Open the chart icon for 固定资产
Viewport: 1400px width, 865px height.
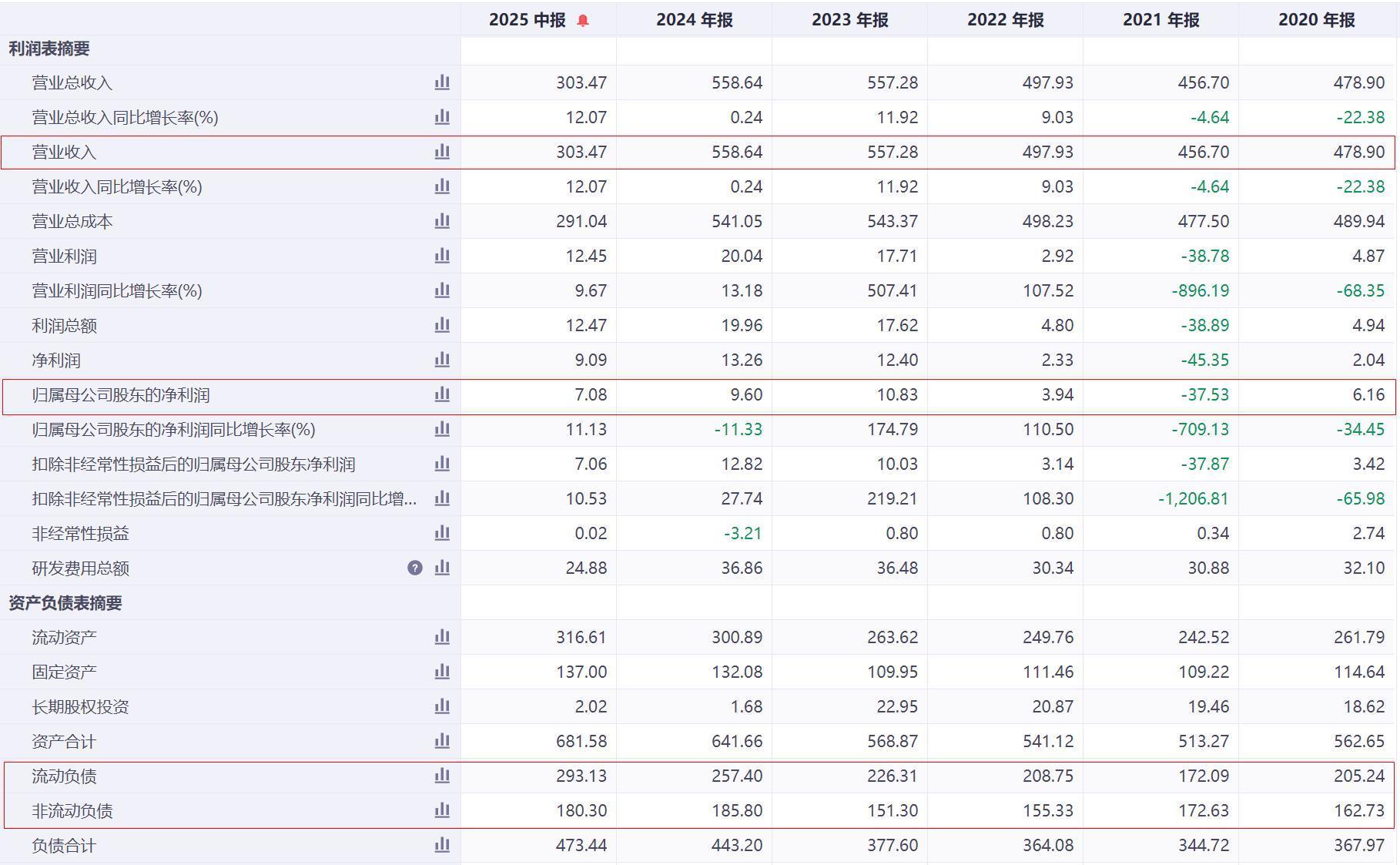442,672
